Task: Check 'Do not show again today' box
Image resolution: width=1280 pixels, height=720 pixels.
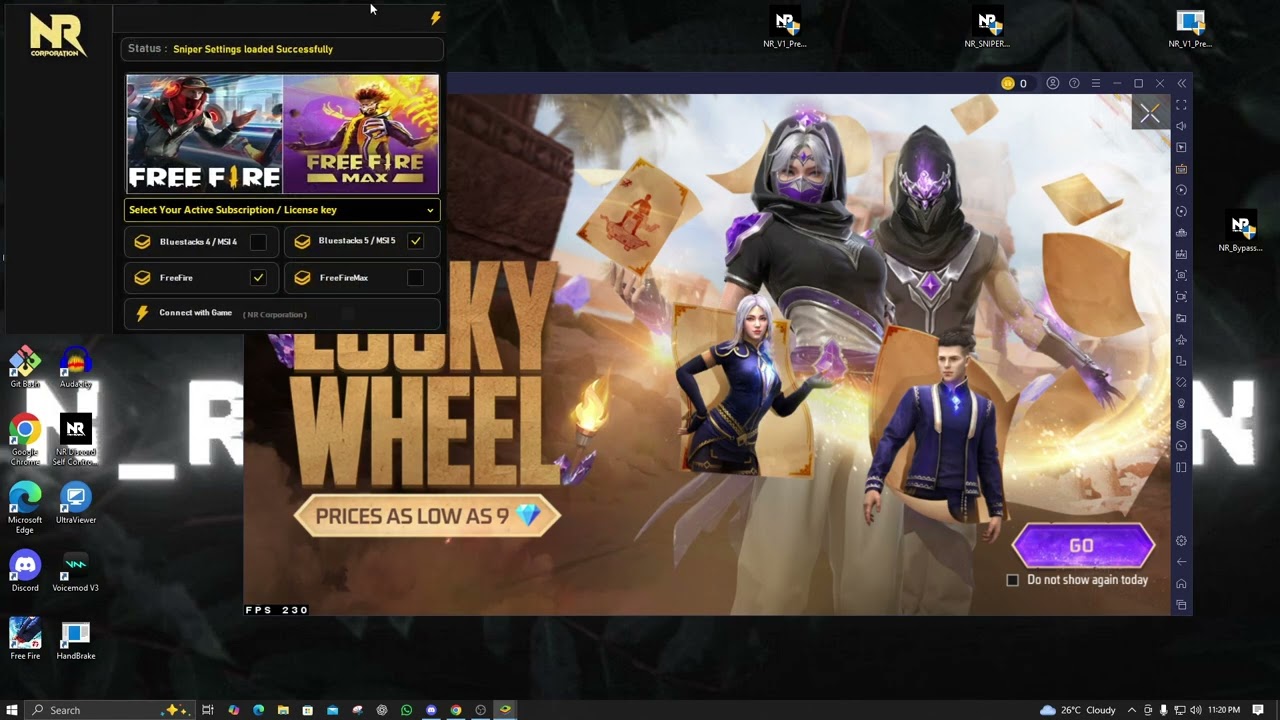Action: coord(1012,580)
